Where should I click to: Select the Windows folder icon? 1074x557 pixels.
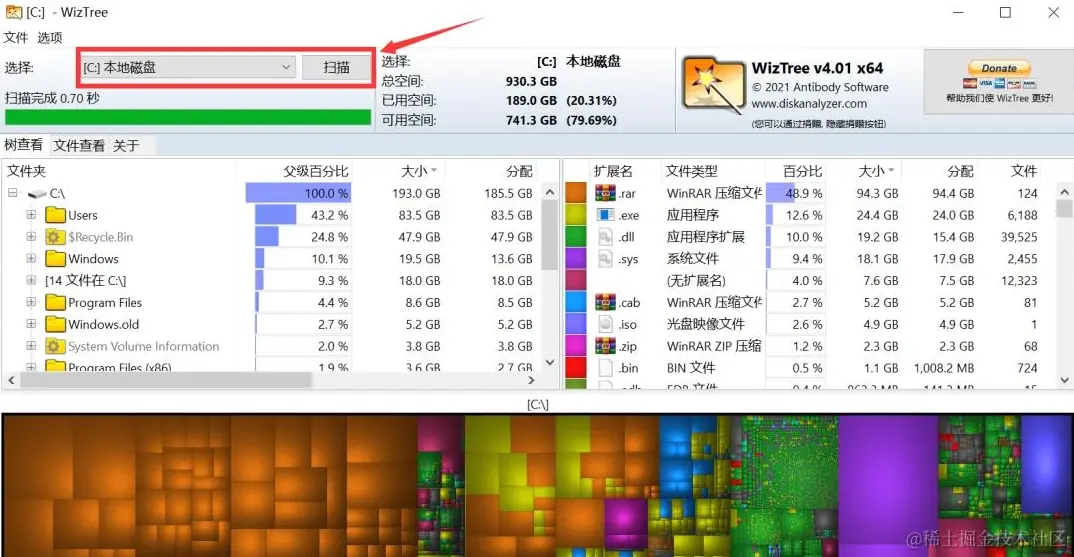55,259
